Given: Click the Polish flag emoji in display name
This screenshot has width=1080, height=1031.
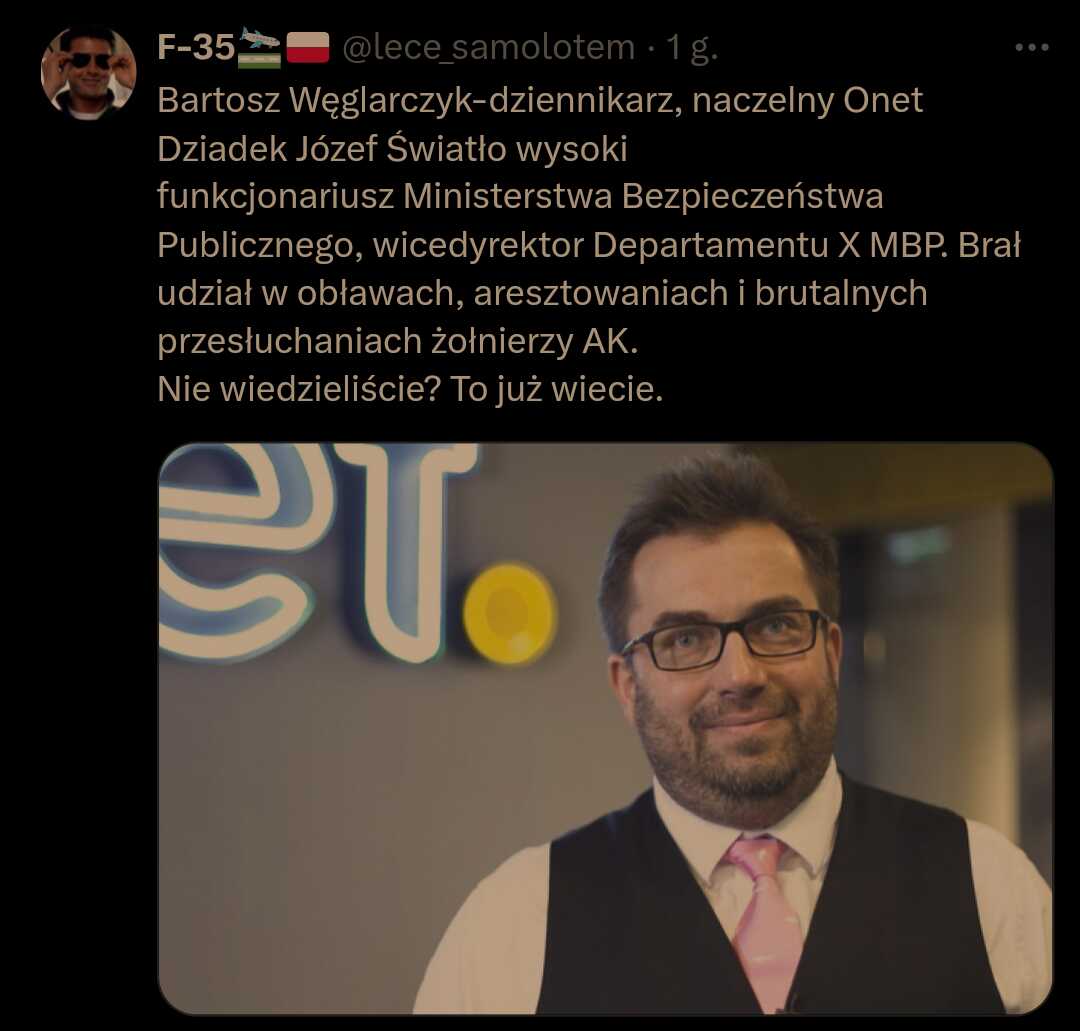Looking at the screenshot, I should tap(307, 48).
